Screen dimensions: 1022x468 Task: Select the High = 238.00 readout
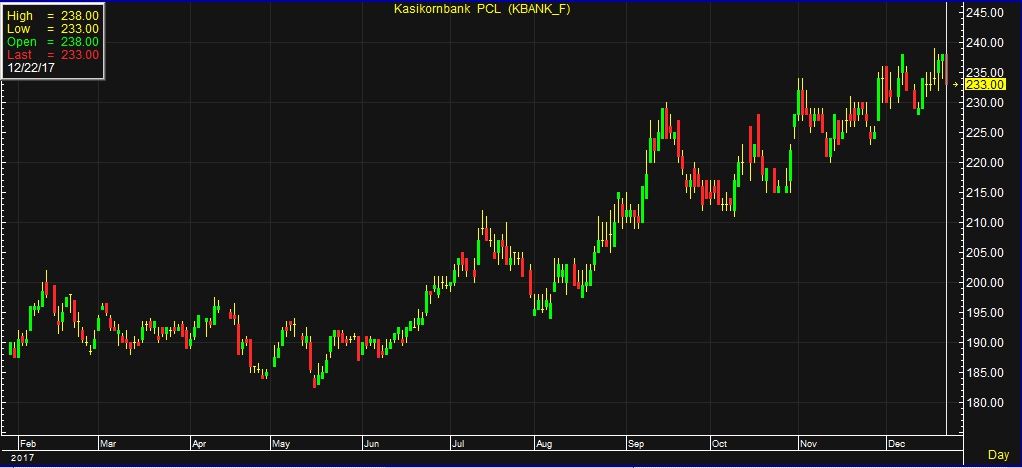coord(53,16)
